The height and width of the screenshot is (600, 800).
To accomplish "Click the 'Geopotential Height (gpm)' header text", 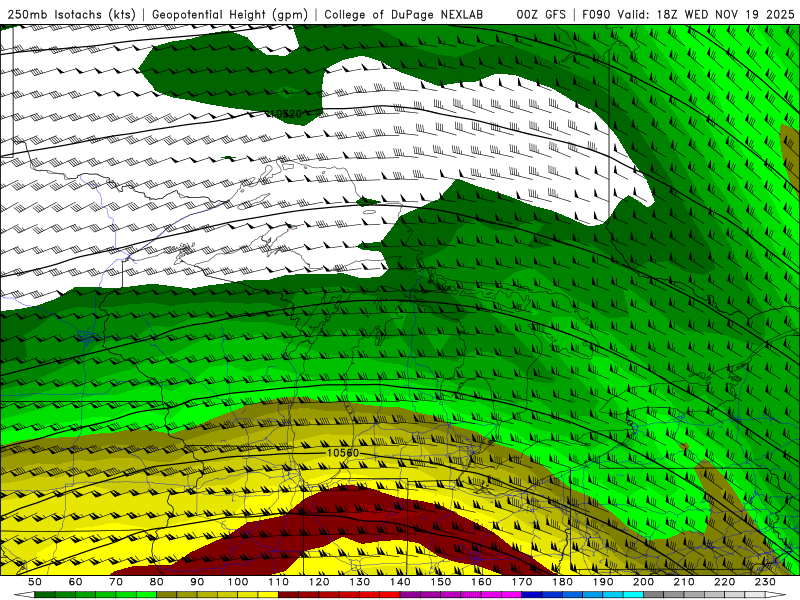I will [x=230, y=14].
